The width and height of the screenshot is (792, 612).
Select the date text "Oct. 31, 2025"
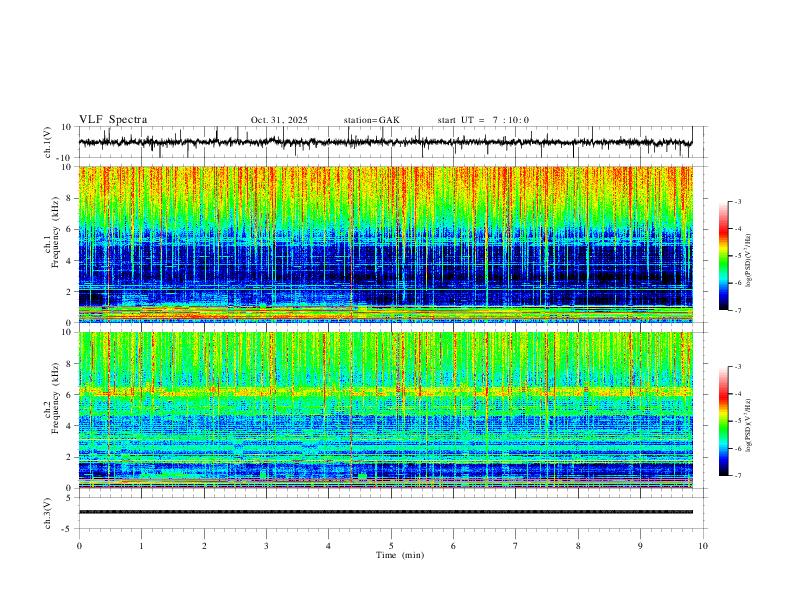click(279, 120)
